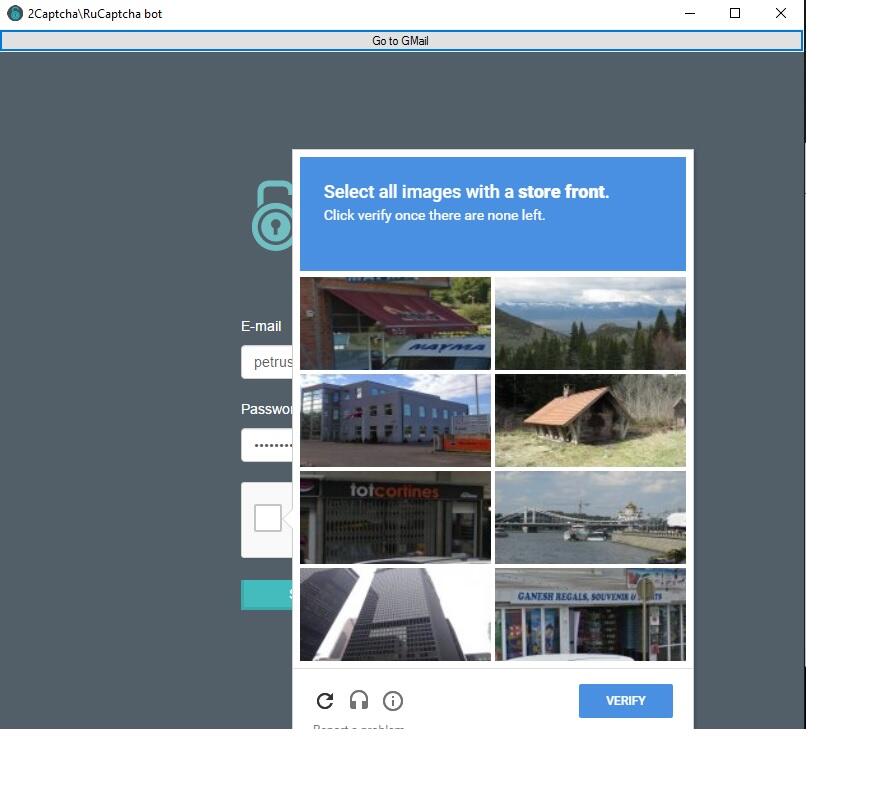Image resolution: width=871 pixels, height=806 pixels.
Task: Select the dark skyscraper image
Action: [396, 614]
